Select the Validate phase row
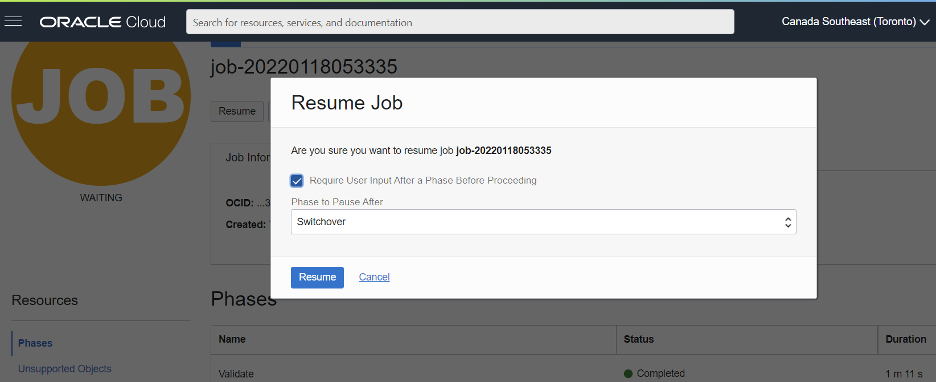Viewport: 936px width, 382px height. pos(573,374)
